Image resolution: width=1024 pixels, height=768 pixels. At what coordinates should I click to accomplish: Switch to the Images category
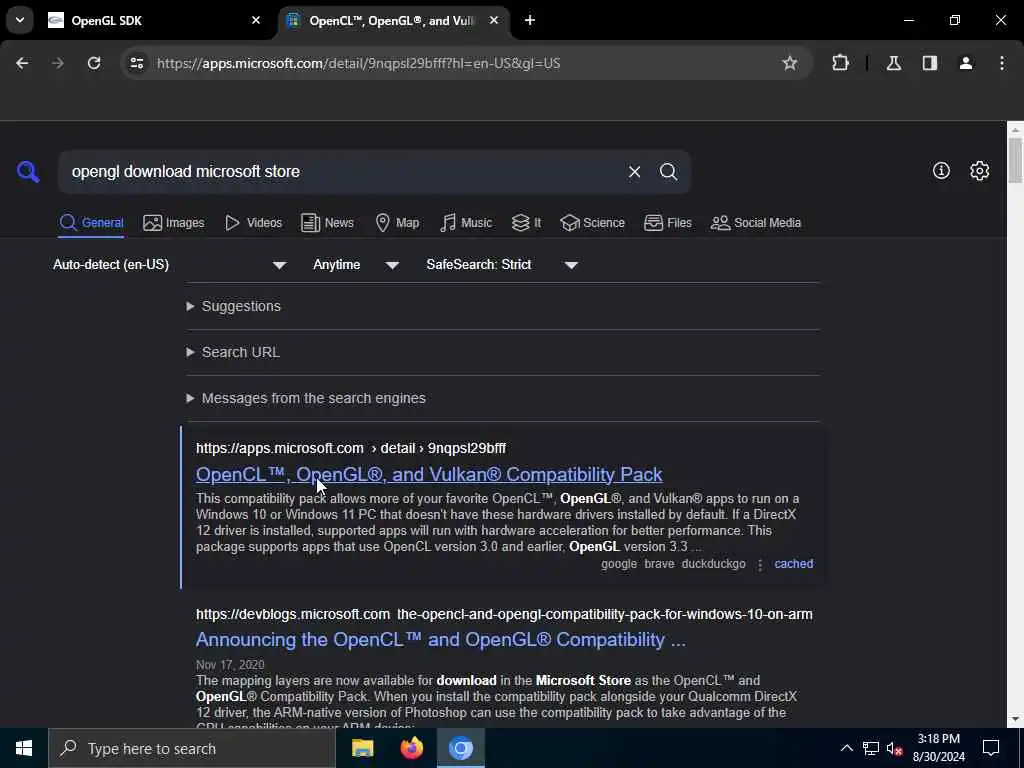click(x=174, y=223)
